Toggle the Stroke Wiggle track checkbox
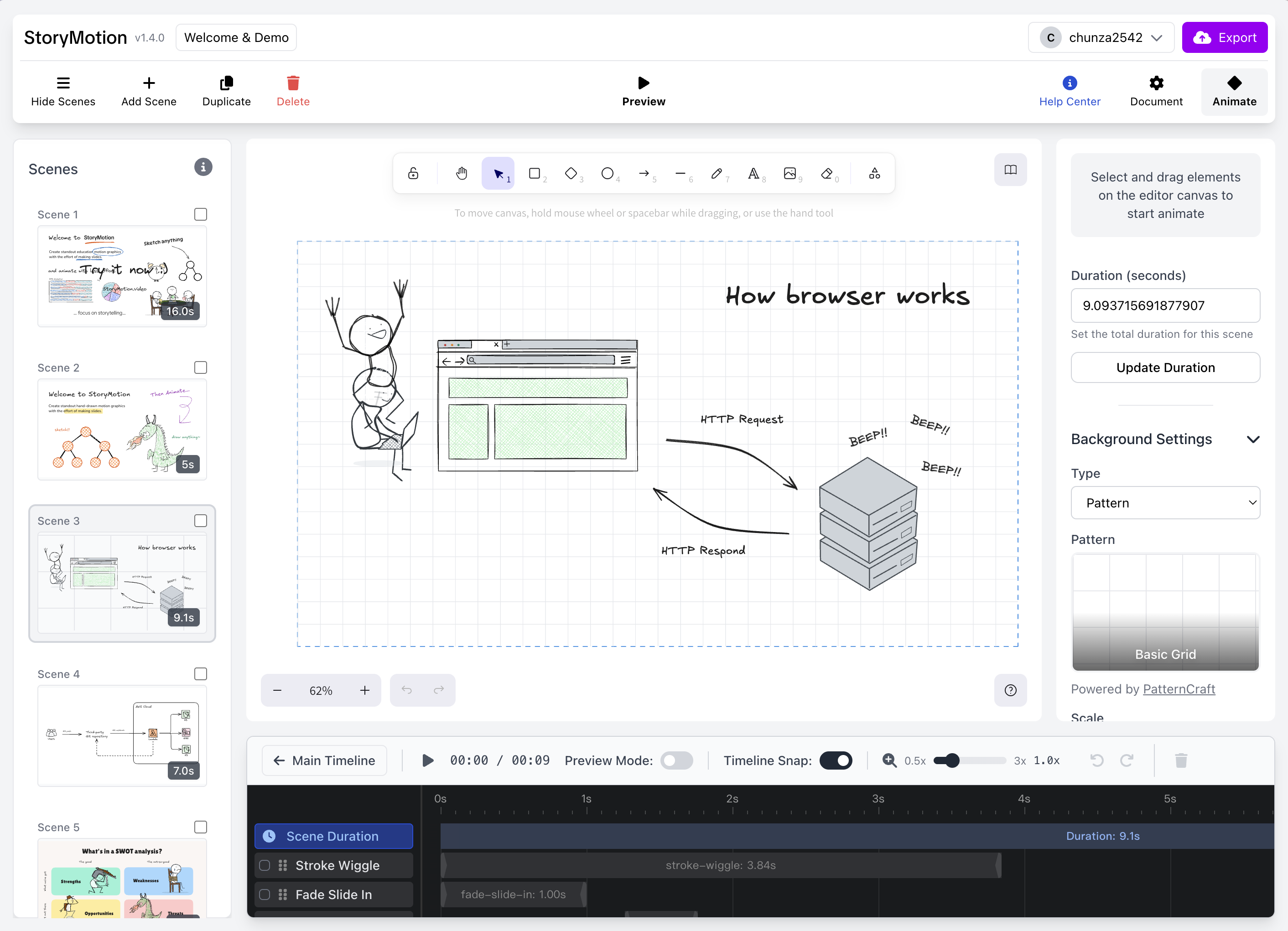The height and width of the screenshot is (931, 1288). pyautogui.click(x=264, y=865)
